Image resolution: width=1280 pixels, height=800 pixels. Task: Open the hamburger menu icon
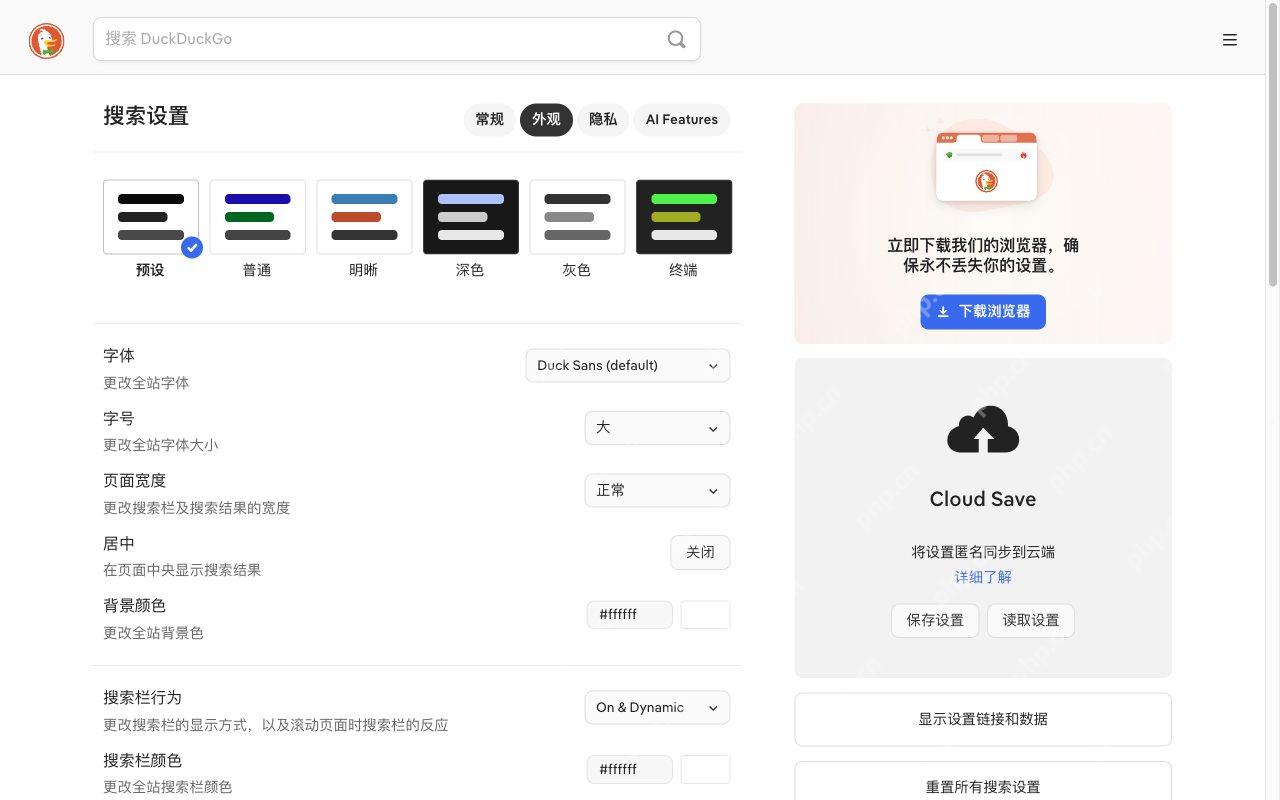tap(1230, 40)
